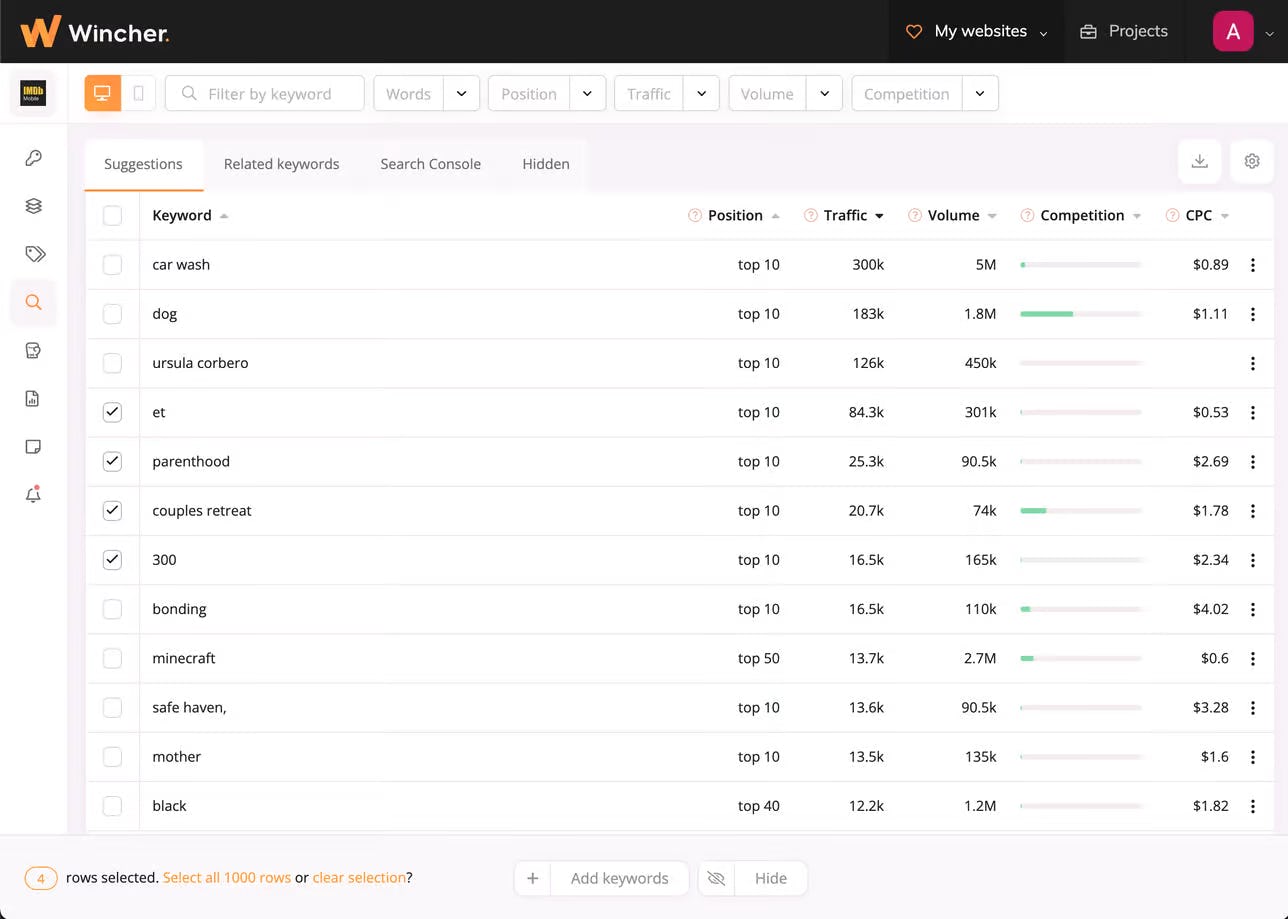
Task: Uncheck the 'parenthood' keyword row
Action: point(112,461)
